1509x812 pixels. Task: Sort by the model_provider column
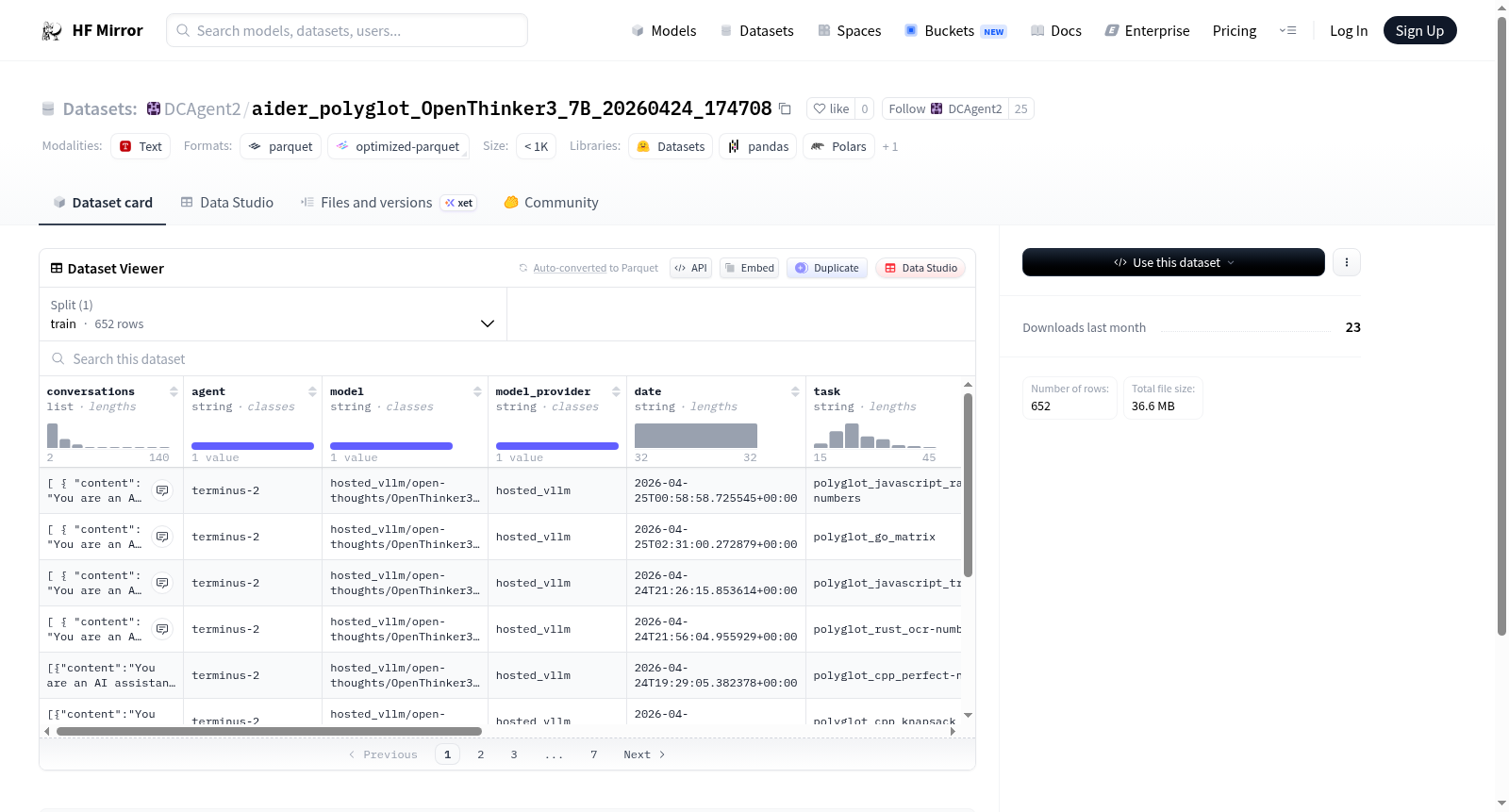(x=616, y=391)
